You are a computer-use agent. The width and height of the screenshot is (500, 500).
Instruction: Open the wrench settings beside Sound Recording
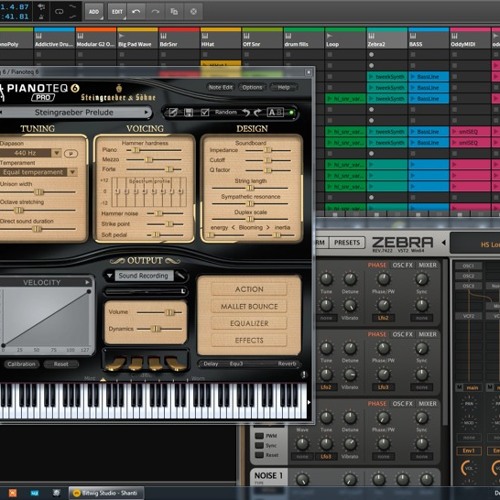[x=181, y=275]
